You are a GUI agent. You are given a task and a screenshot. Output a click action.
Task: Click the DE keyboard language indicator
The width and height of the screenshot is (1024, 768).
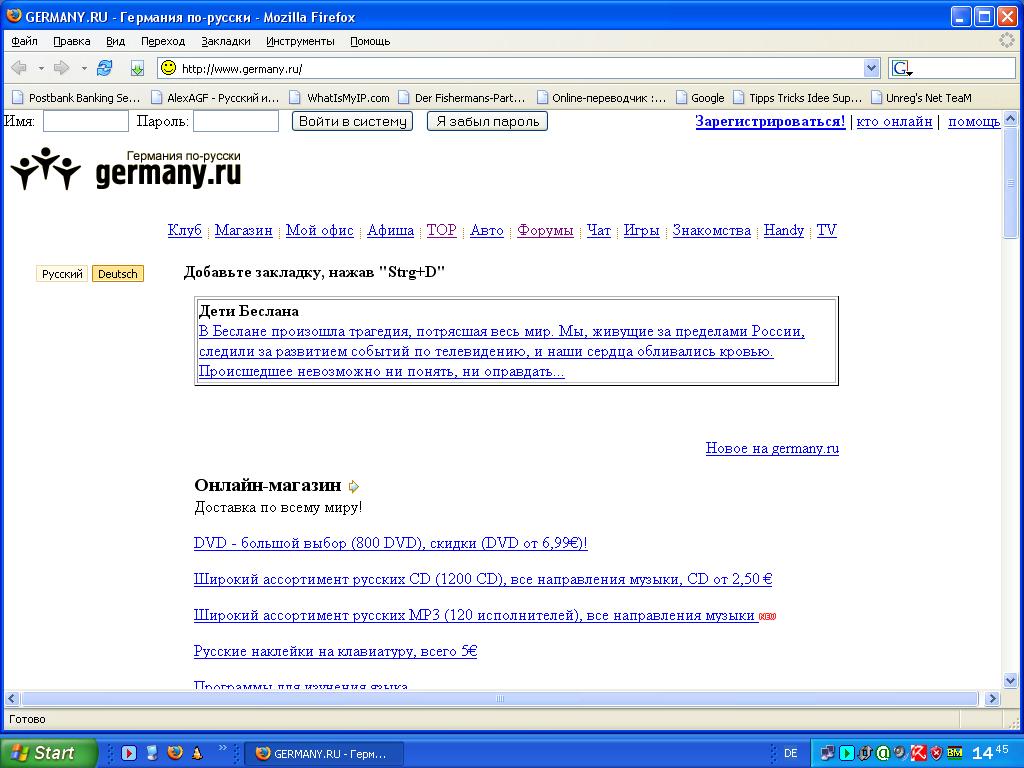(x=790, y=753)
